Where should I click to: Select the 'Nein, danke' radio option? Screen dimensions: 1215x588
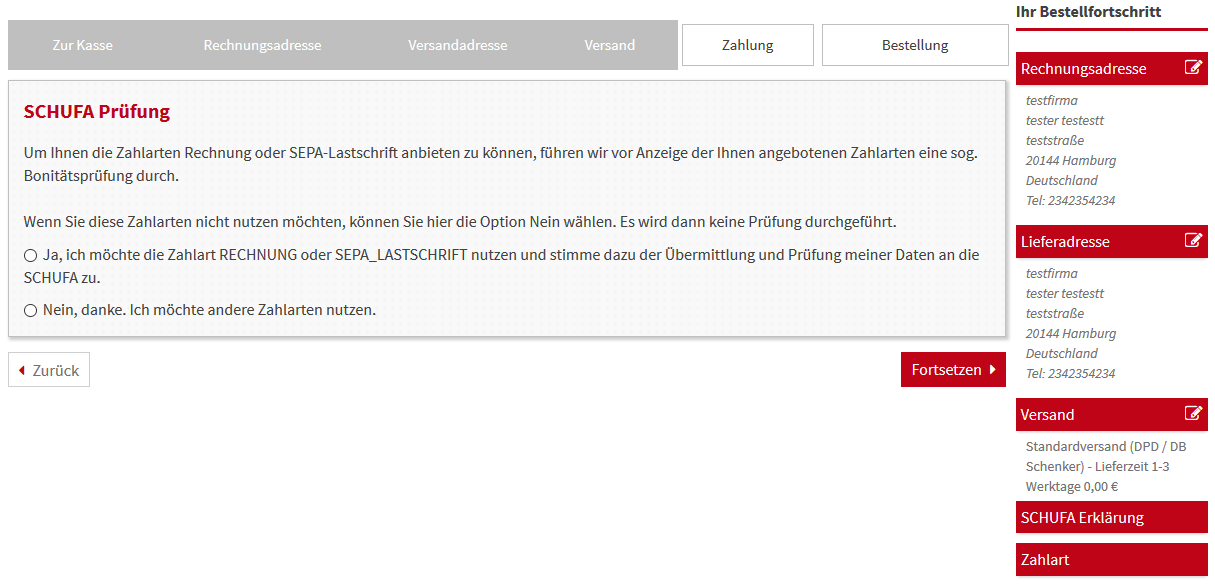(x=31, y=311)
